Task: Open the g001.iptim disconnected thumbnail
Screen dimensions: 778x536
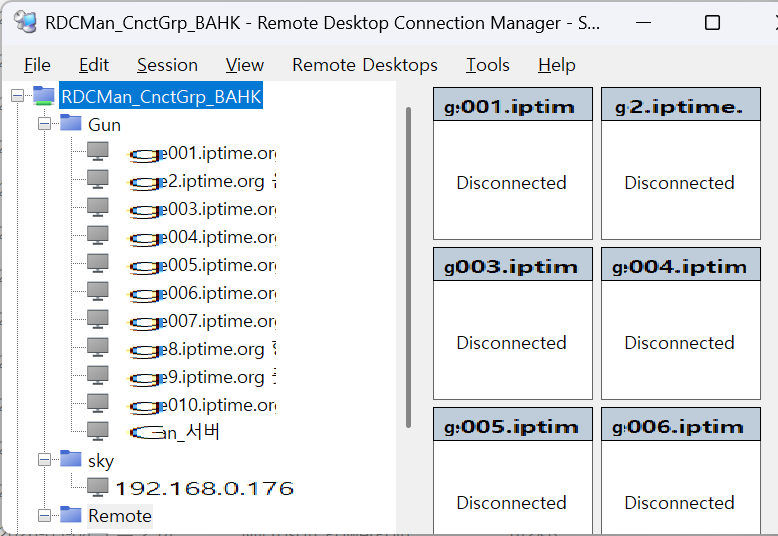Action: [513, 181]
